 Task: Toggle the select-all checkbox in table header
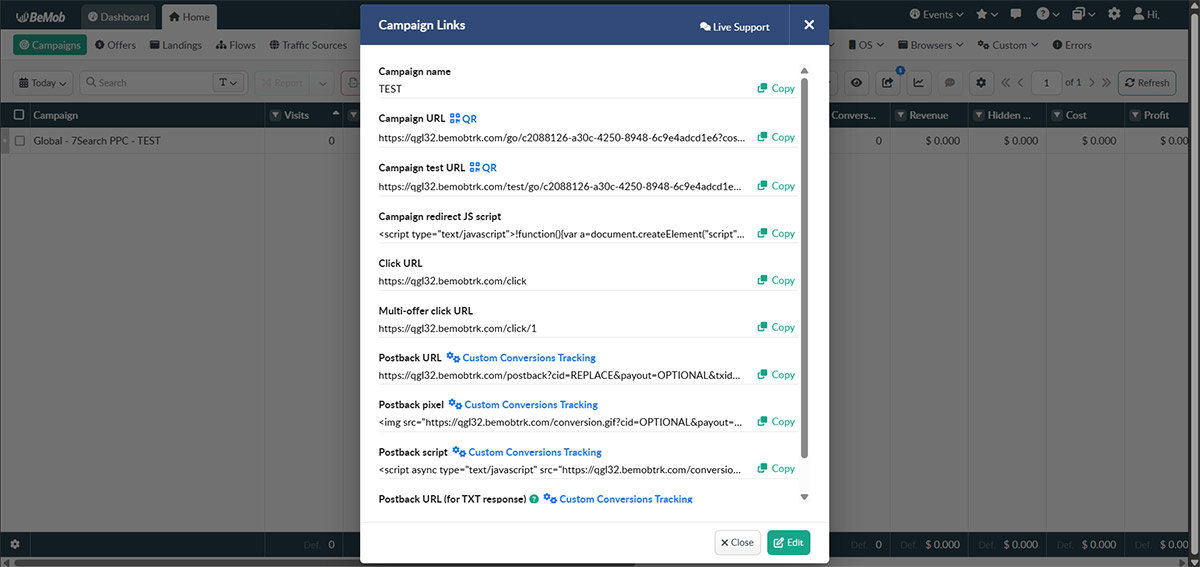click(x=19, y=115)
